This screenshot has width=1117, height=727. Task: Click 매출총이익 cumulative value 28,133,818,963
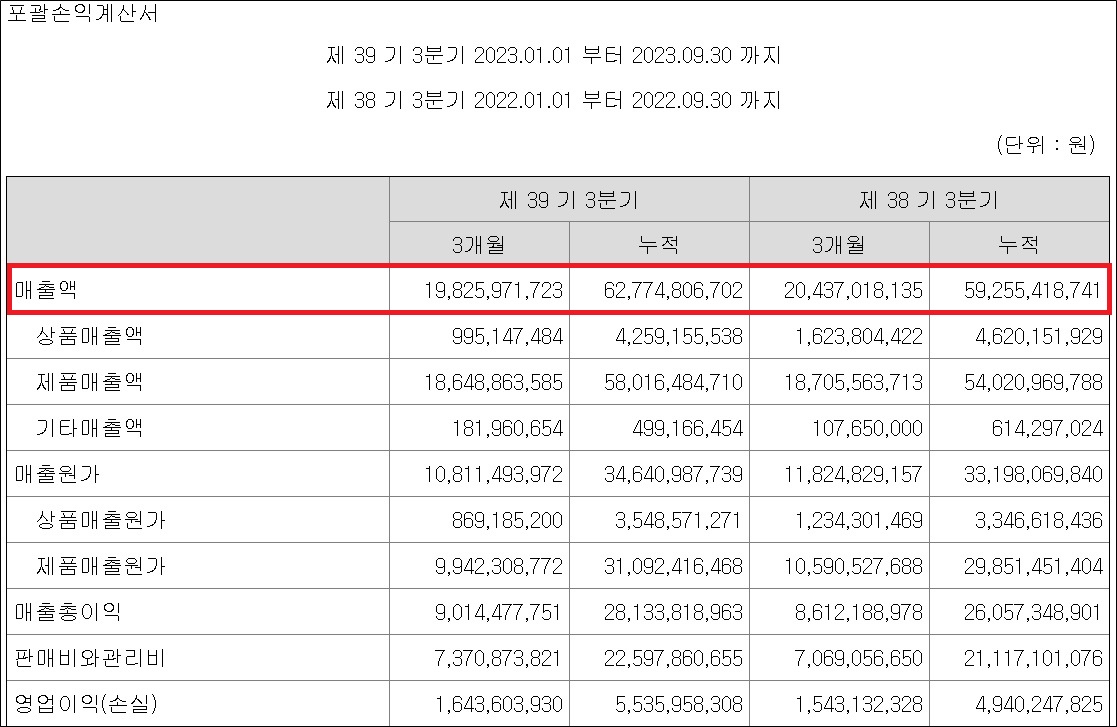pos(673,612)
